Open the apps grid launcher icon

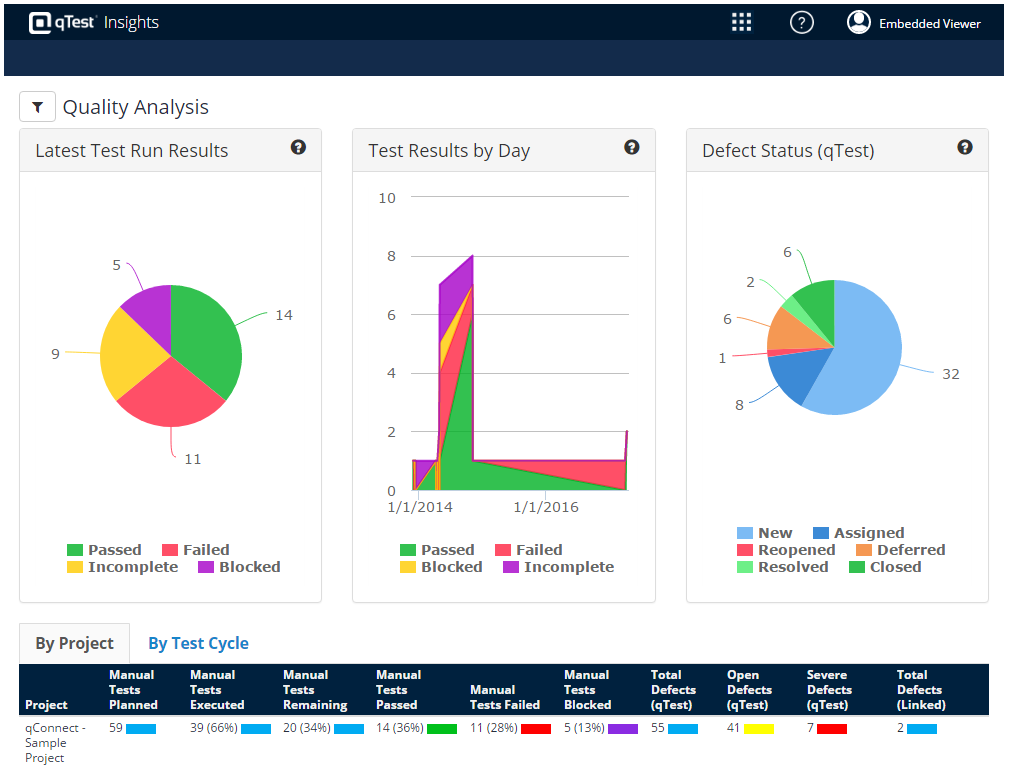tap(741, 22)
